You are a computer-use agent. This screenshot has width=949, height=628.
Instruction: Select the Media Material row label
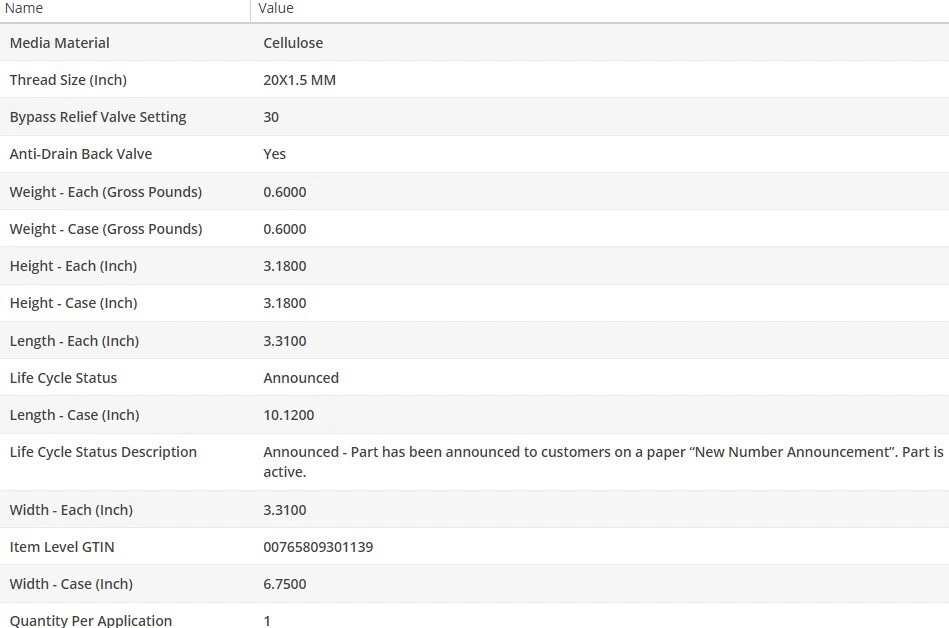60,43
